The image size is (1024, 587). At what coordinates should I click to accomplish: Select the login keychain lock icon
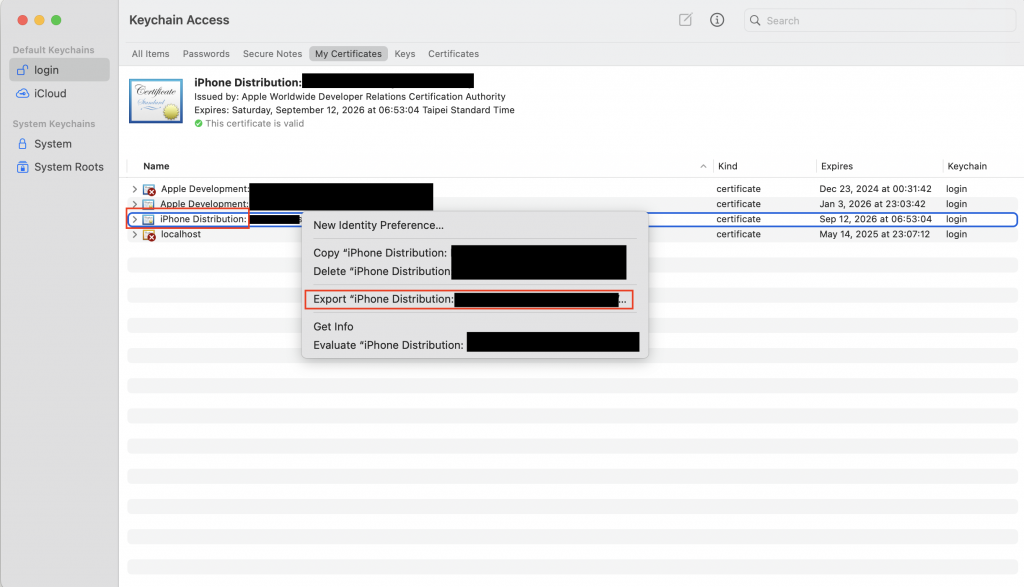click(22, 70)
